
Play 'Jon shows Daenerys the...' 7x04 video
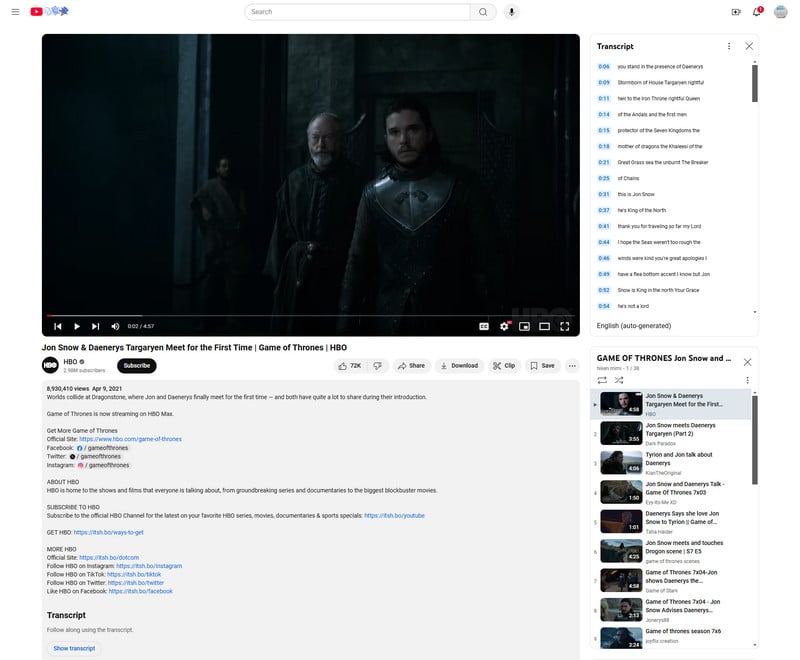point(670,581)
